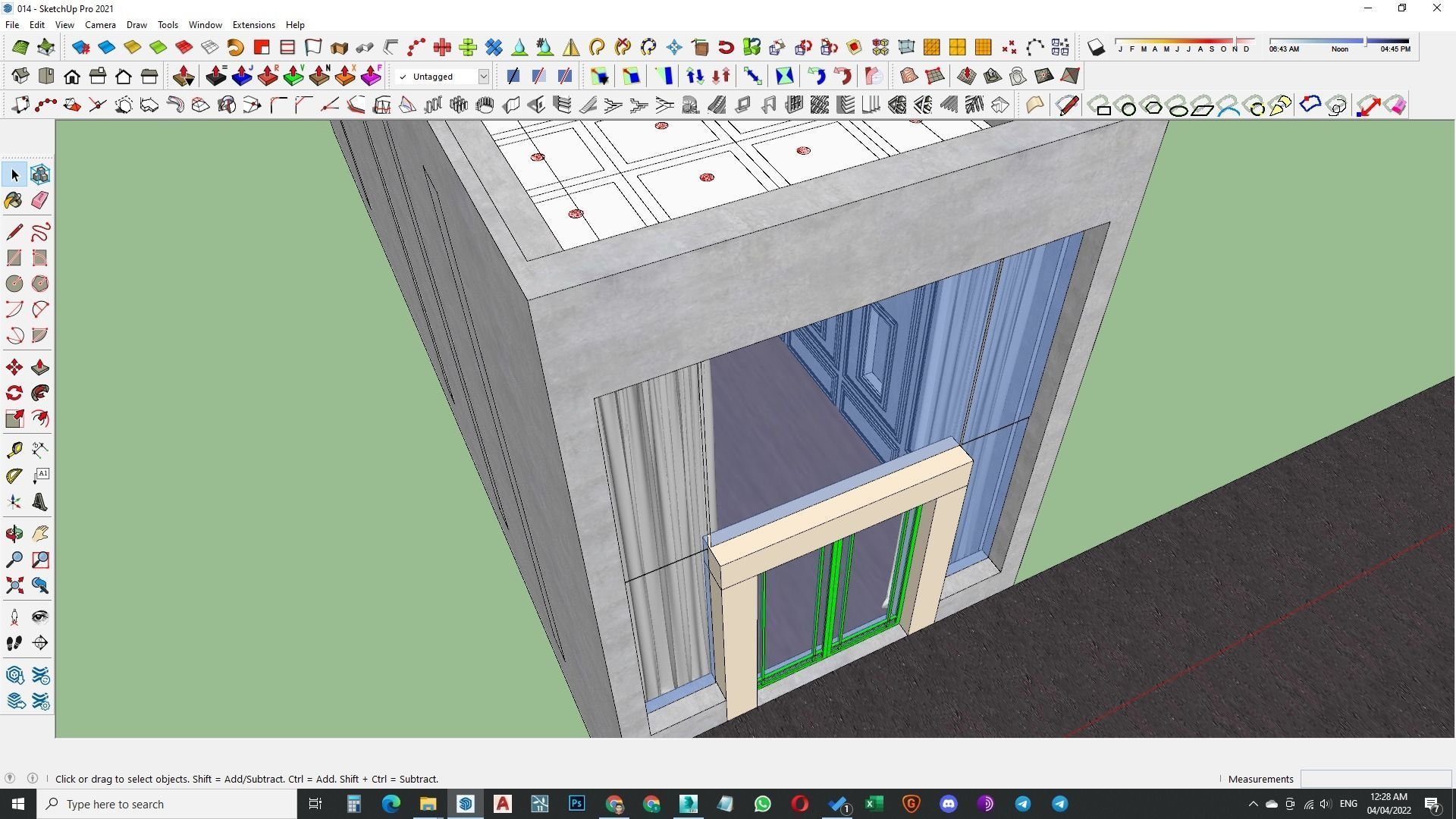
Task: Choose the Position Camera tool
Action: click(14, 617)
